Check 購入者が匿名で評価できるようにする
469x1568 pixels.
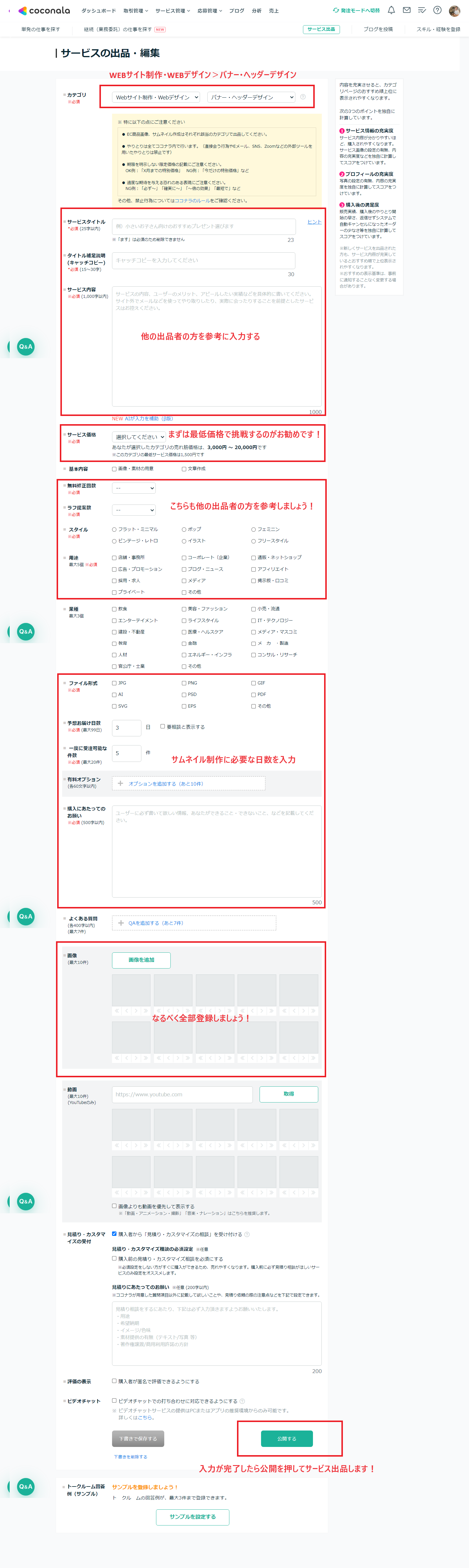(114, 1381)
